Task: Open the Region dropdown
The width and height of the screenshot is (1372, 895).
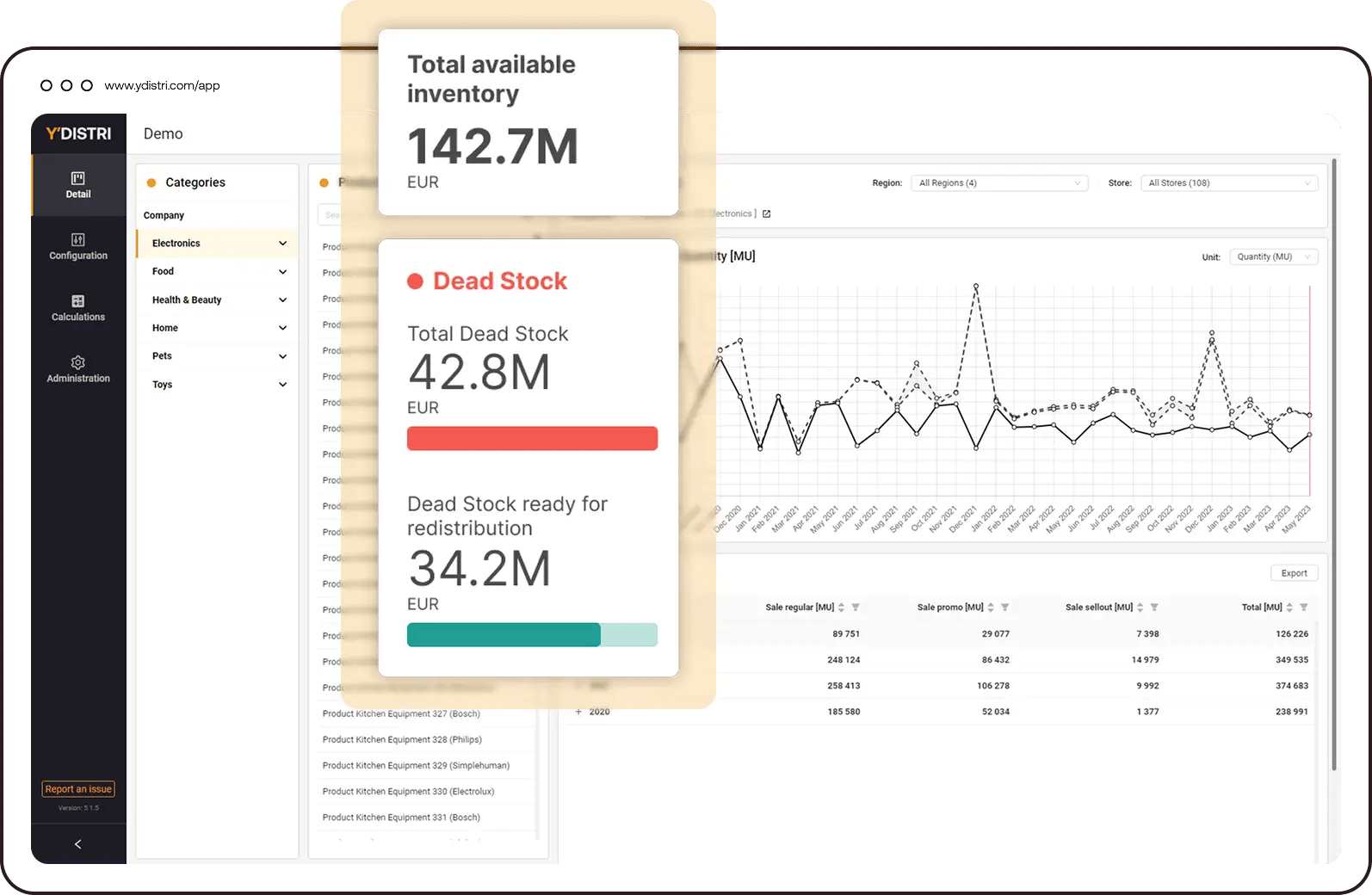Action: [x=999, y=183]
